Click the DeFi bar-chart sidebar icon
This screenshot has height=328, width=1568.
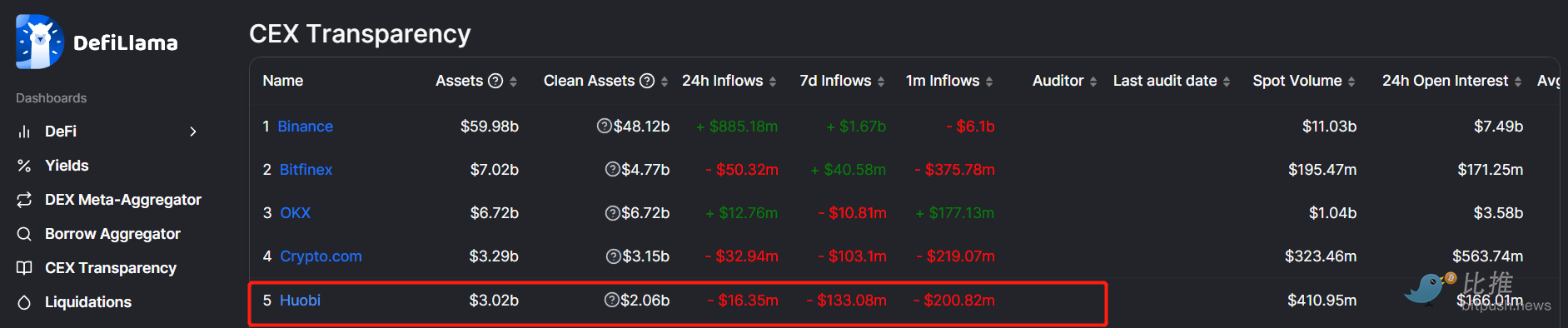click(24, 132)
